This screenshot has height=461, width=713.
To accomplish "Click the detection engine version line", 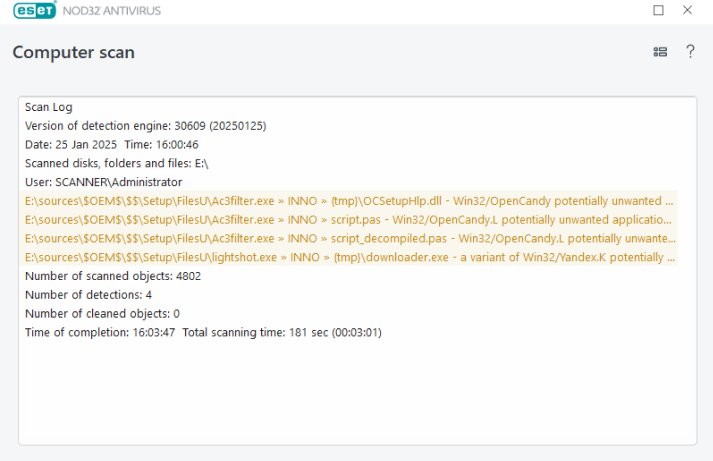I will (146, 126).
